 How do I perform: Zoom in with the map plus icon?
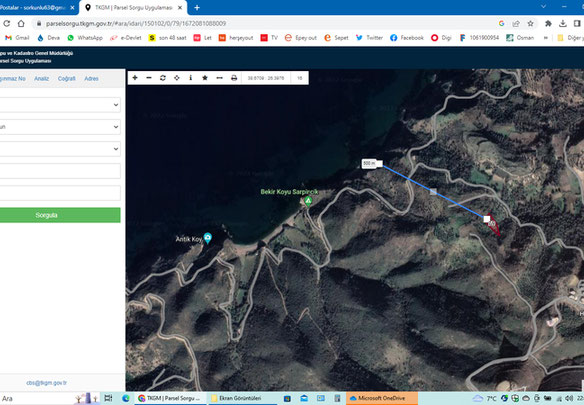point(135,78)
